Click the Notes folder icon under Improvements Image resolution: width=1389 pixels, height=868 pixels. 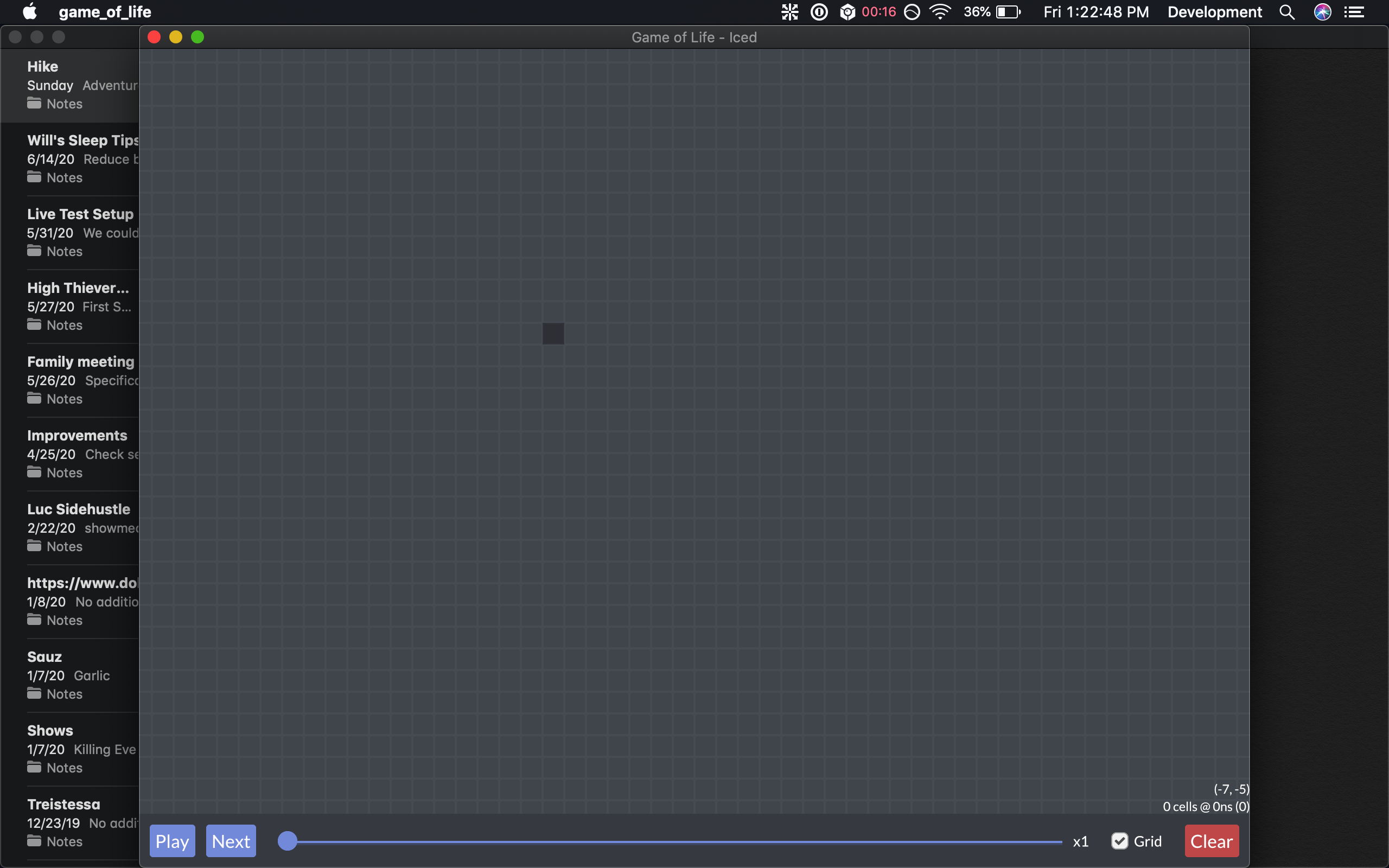[x=34, y=473]
